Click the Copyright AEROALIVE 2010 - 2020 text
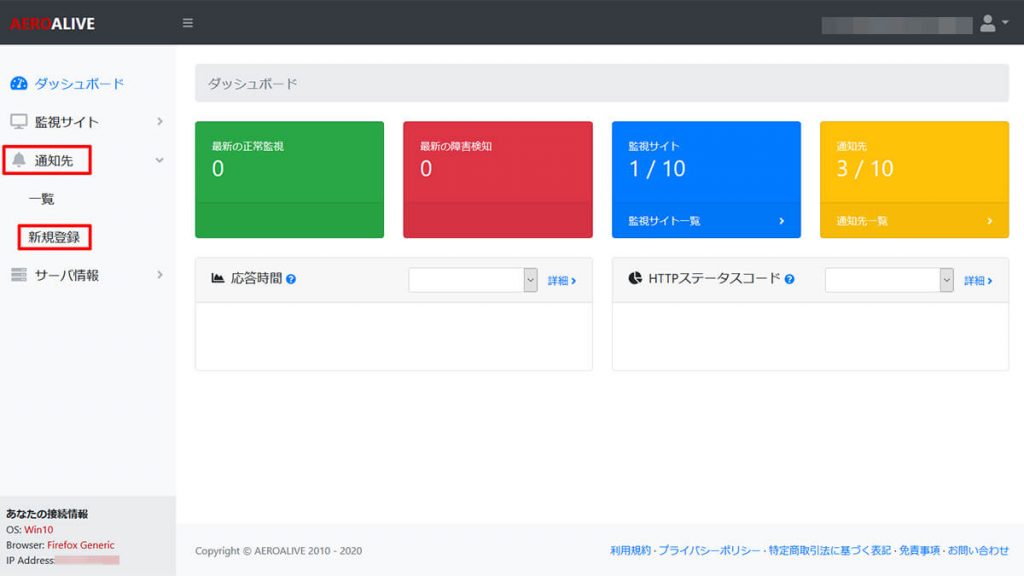Screen dimensions: 1024x576 (x=278, y=551)
